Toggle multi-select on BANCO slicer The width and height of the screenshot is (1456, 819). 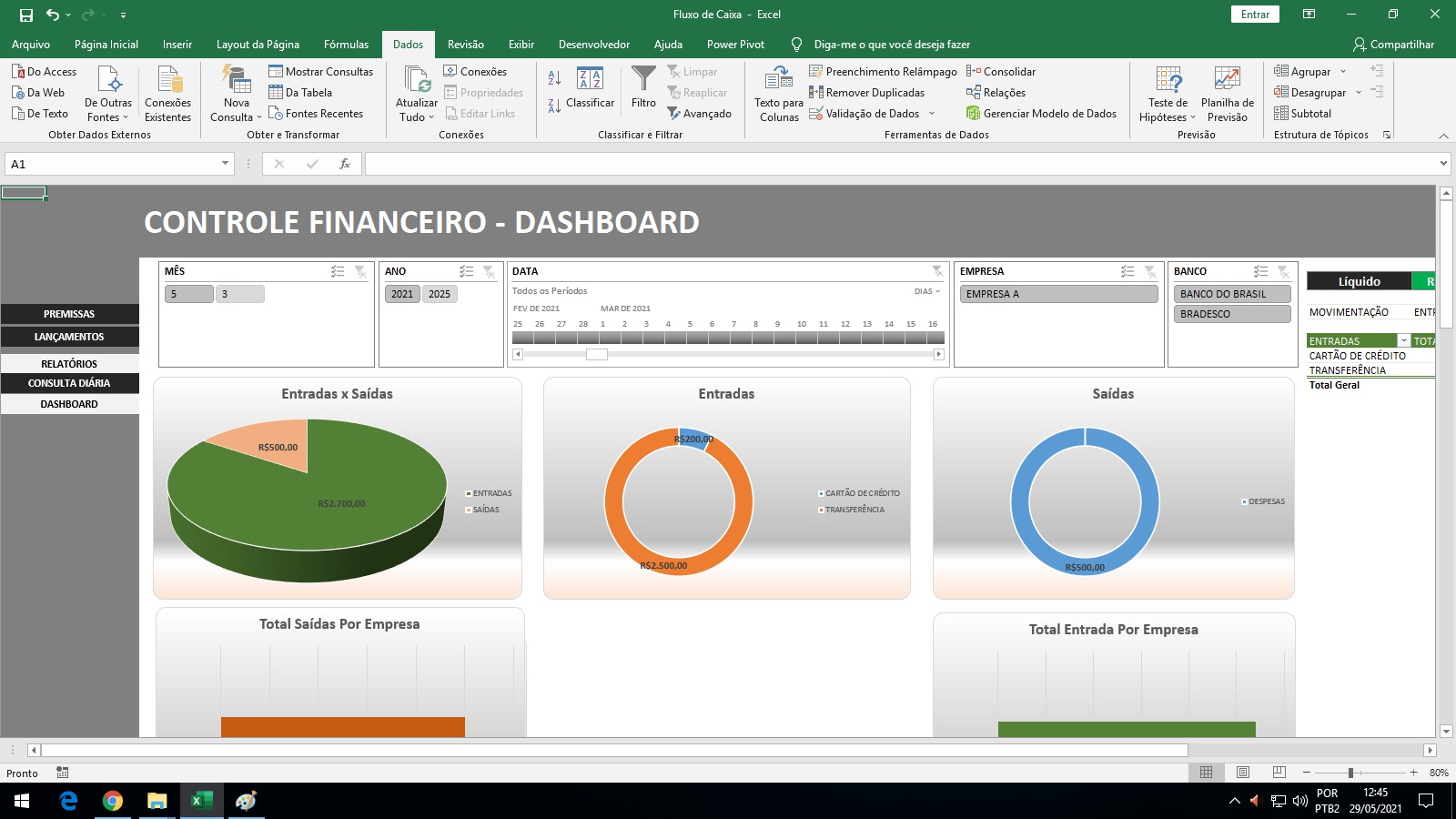coord(1260,271)
